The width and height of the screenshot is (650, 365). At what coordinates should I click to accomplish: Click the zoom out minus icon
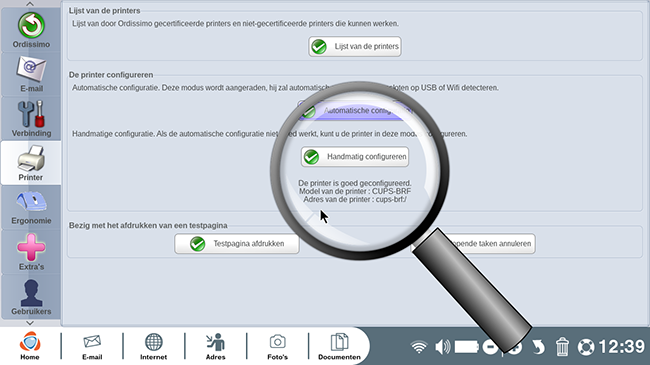[490, 347]
